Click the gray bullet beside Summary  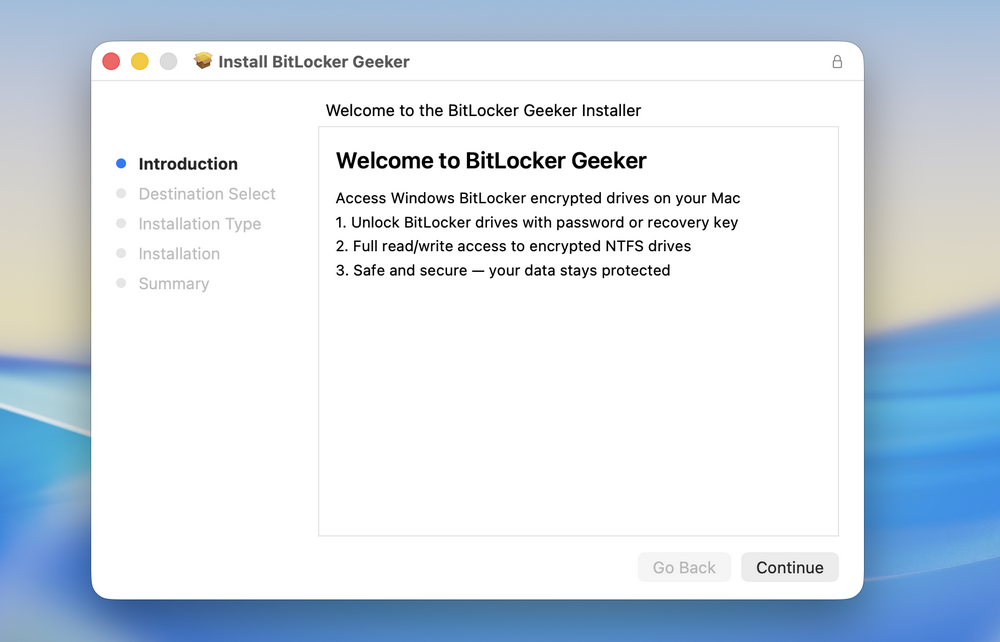(x=121, y=283)
